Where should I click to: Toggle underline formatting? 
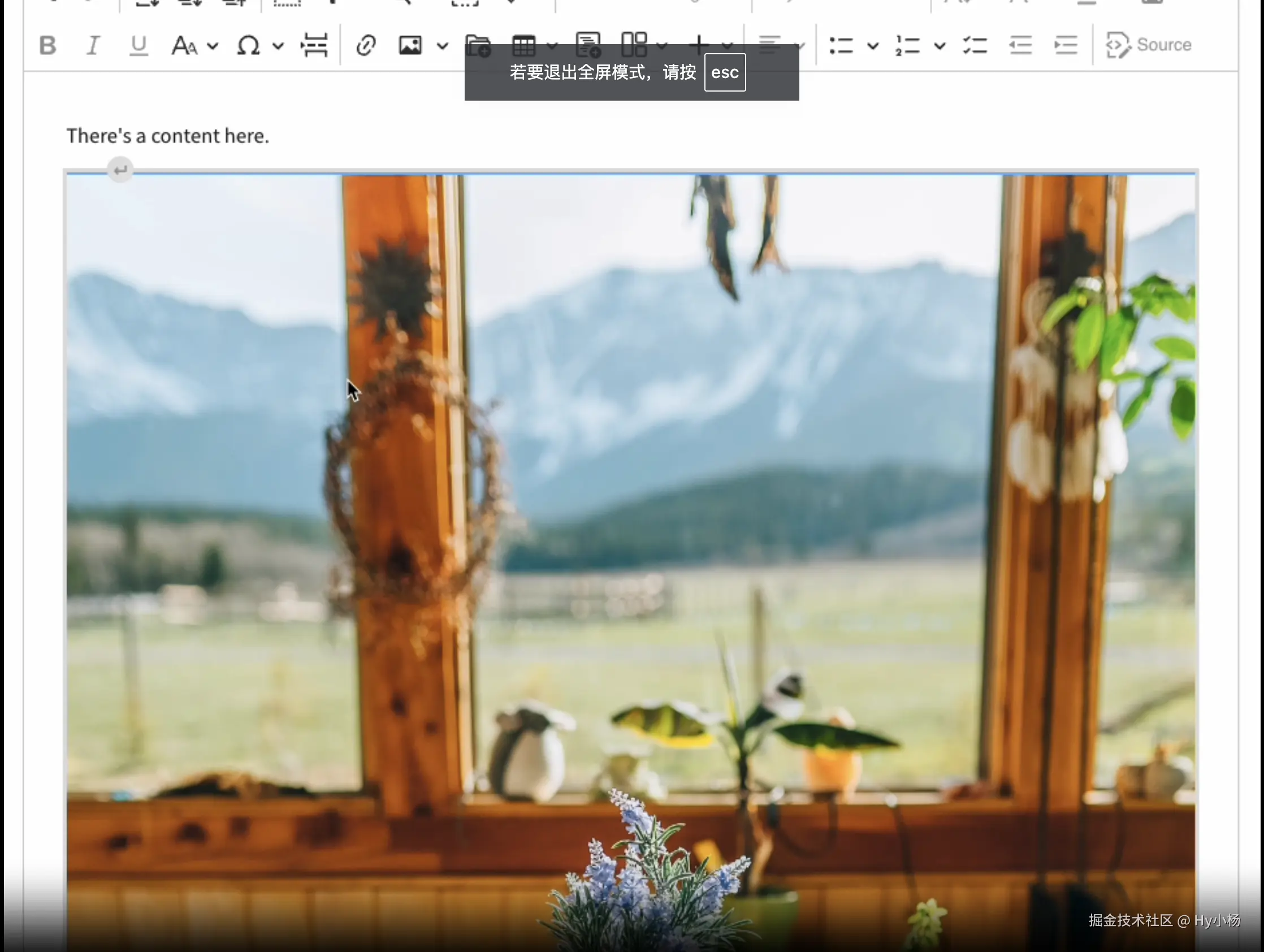point(138,45)
